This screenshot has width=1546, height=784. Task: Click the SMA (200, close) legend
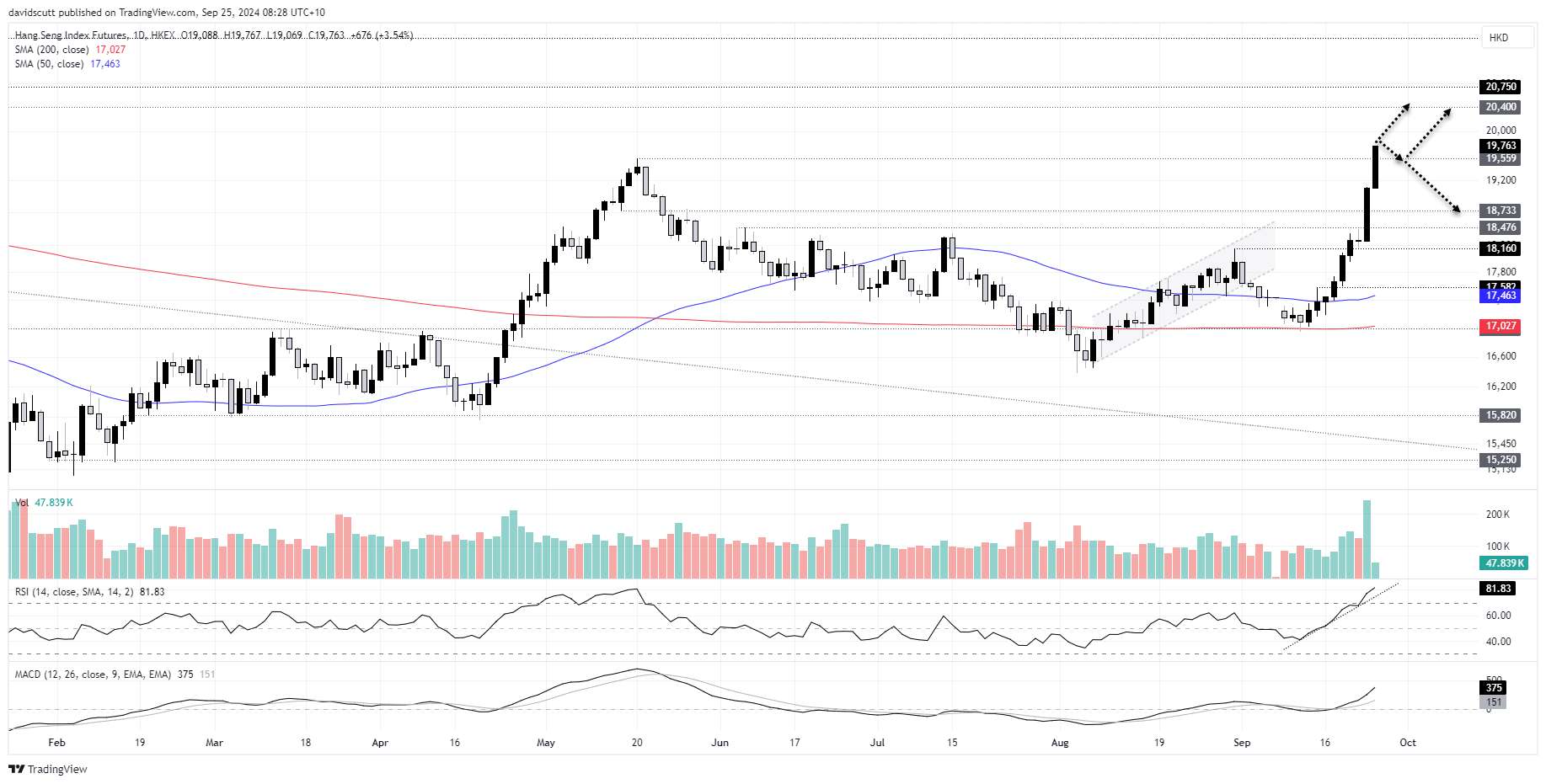51,50
